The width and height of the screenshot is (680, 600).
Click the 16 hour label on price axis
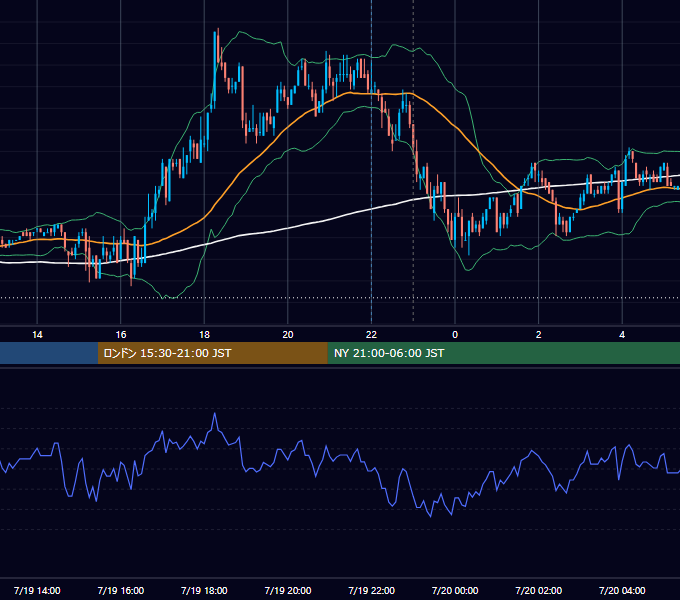121,335
